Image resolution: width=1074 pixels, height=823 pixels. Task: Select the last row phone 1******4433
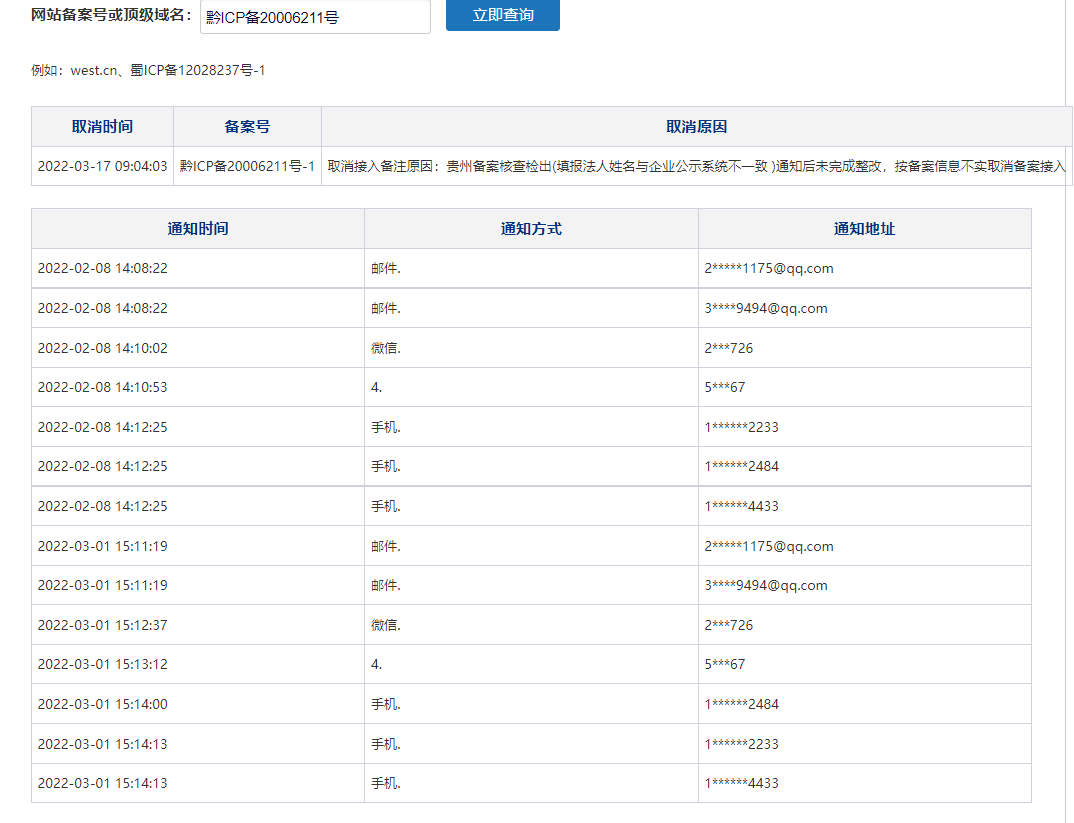(x=740, y=783)
